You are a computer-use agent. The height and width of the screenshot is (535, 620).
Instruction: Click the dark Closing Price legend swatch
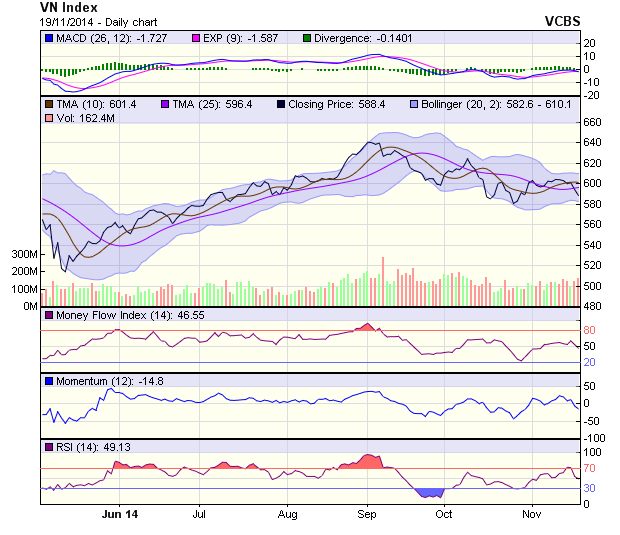(x=280, y=104)
